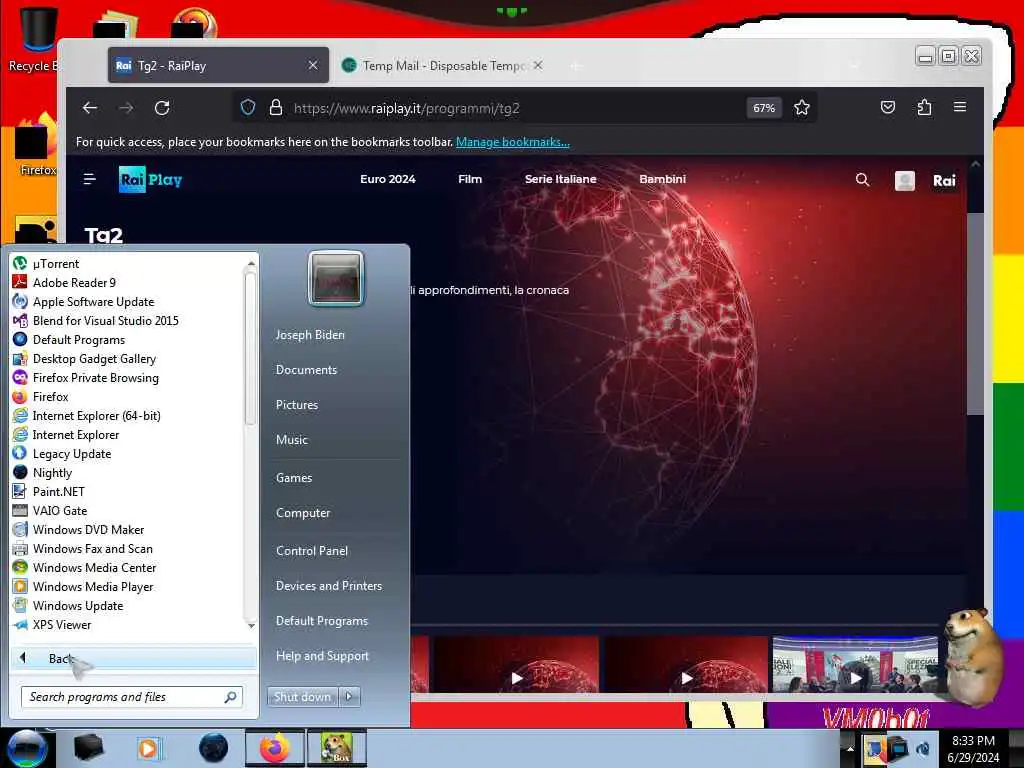View tracking protection shield info
This screenshot has width=1024, height=768.
pos(248,107)
